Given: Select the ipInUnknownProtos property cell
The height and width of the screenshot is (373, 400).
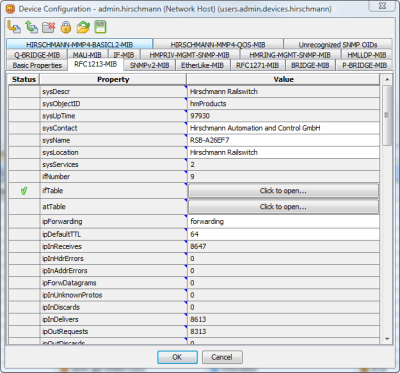Looking at the screenshot, I should point(113,295).
